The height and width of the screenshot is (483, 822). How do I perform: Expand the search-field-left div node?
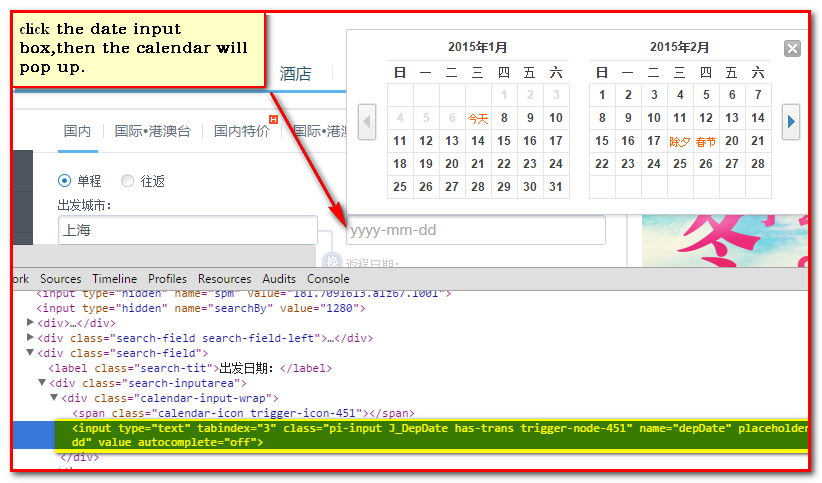30,337
